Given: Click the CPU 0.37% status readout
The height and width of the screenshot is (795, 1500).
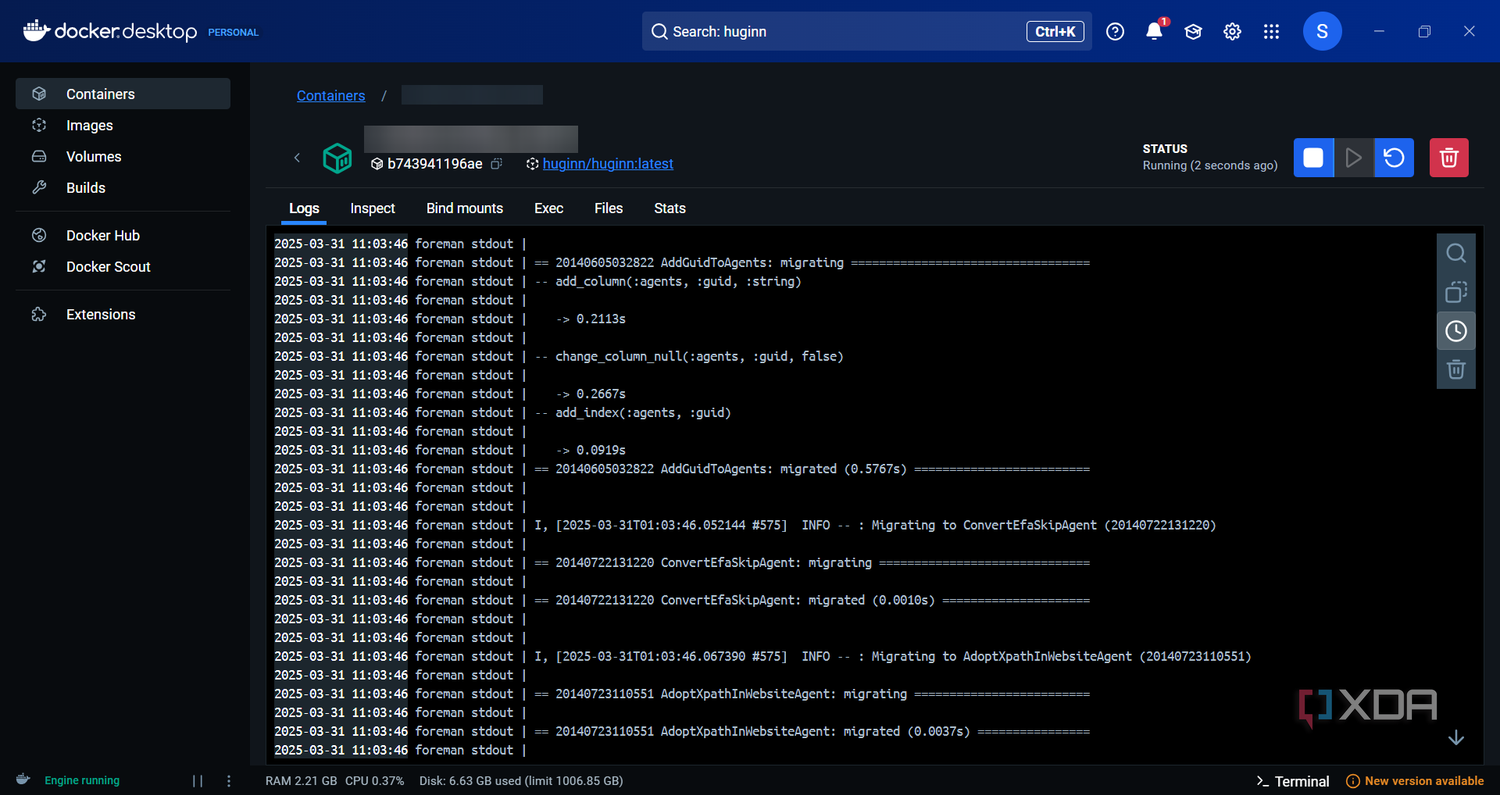Looking at the screenshot, I should pyautogui.click(x=375, y=781).
